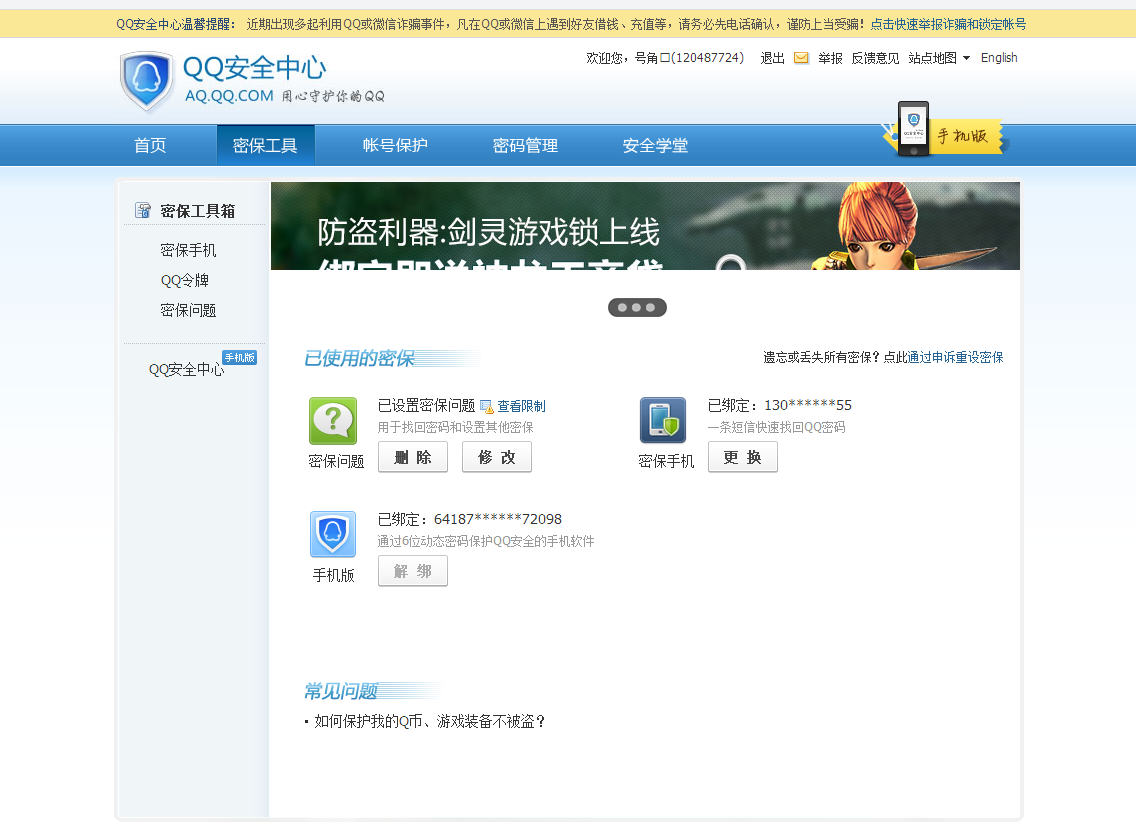Click the 常见问题 heading
Viewport: 1136px width, 830px height.
coord(341,692)
